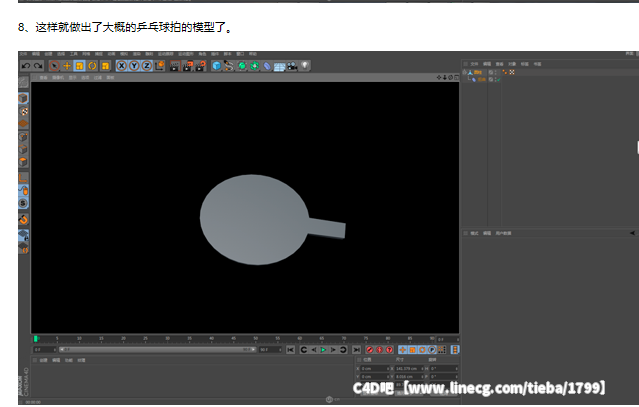
Task: Switch to Edges mode
Action: (x=23, y=149)
